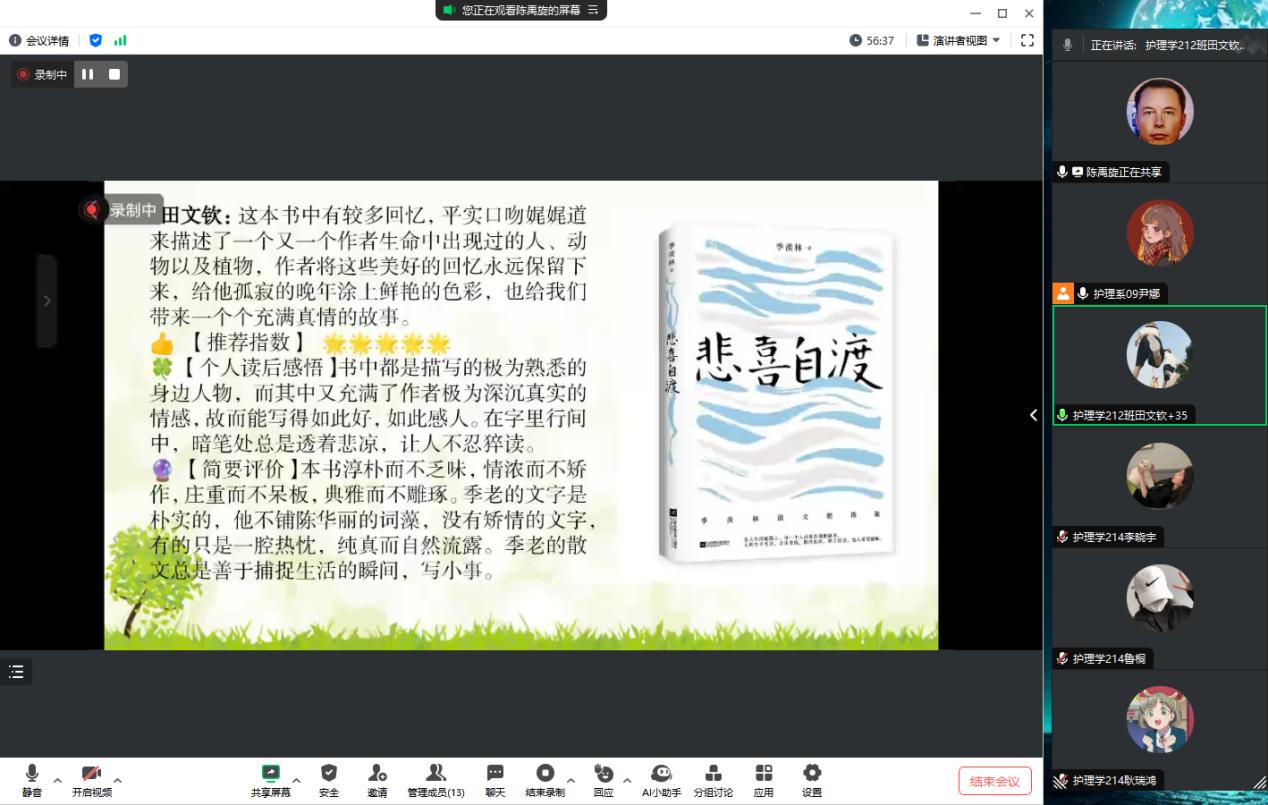Image resolution: width=1268 pixels, height=805 pixels.
Task: Open the 应用 apps icon
Action: (764, 779)
